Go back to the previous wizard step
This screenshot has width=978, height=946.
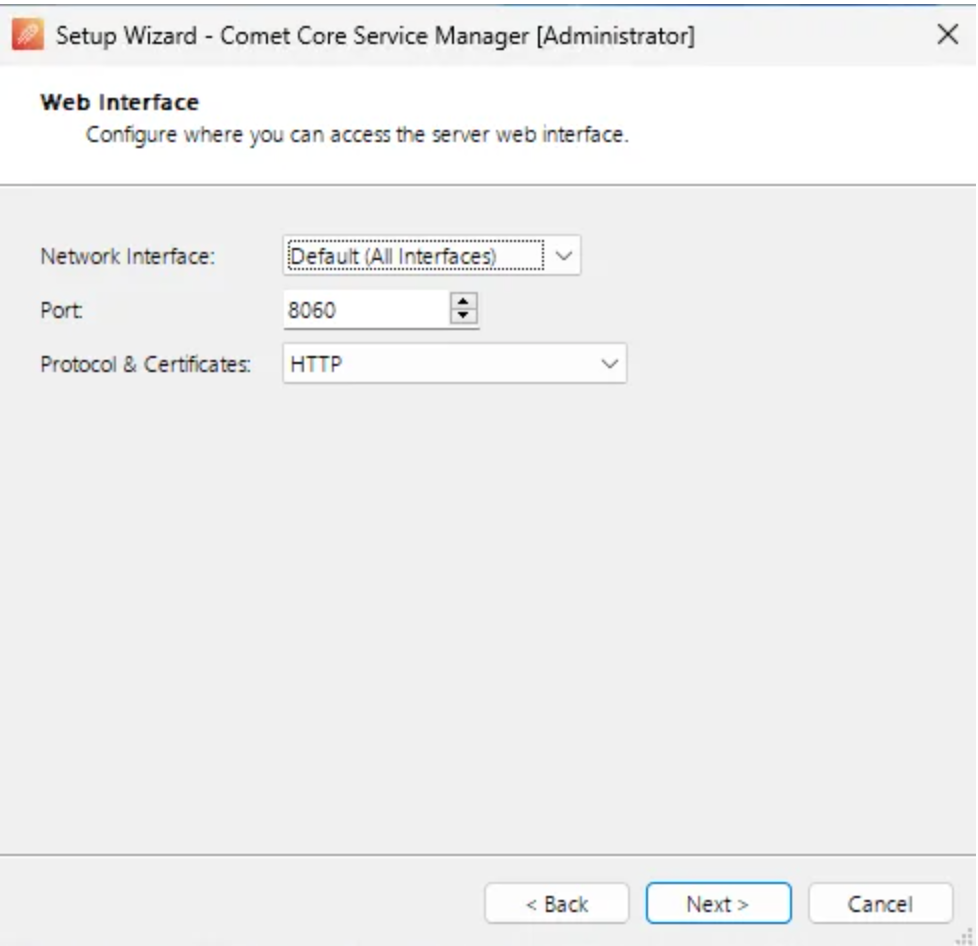(557, 903)
